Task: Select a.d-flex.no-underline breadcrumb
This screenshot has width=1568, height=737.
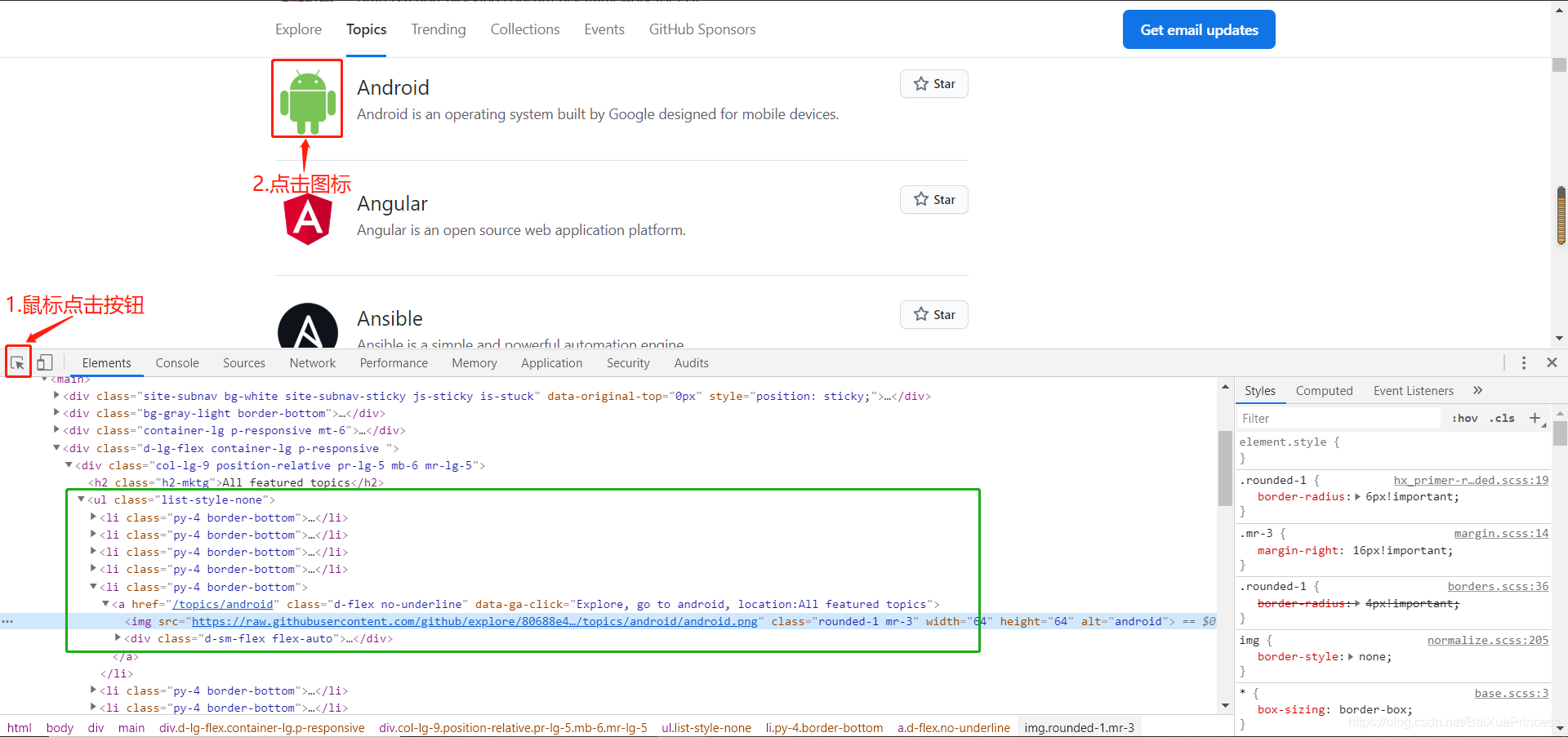Action: [954, 728]
